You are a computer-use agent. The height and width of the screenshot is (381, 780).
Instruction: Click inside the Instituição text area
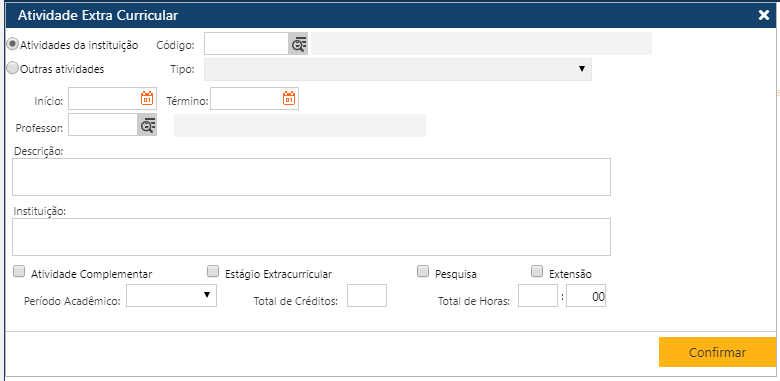click(311, 237)
